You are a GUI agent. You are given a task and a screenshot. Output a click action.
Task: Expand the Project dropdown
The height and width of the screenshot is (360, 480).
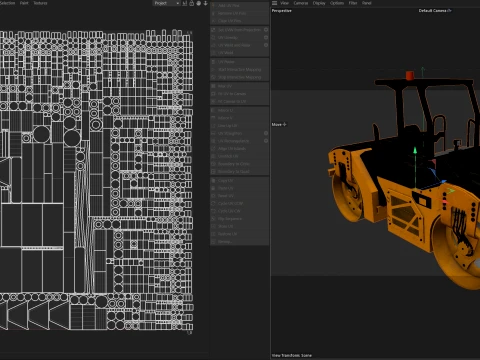tap(167, 3)
